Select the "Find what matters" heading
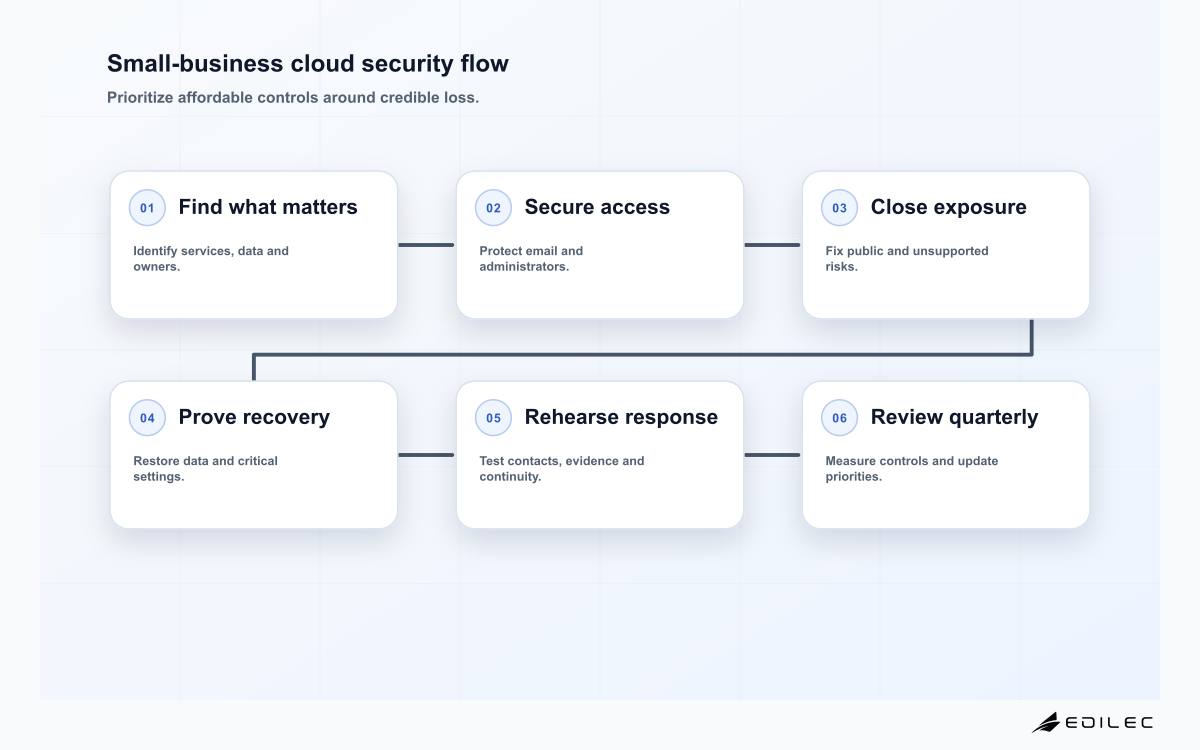 [268, 207]
